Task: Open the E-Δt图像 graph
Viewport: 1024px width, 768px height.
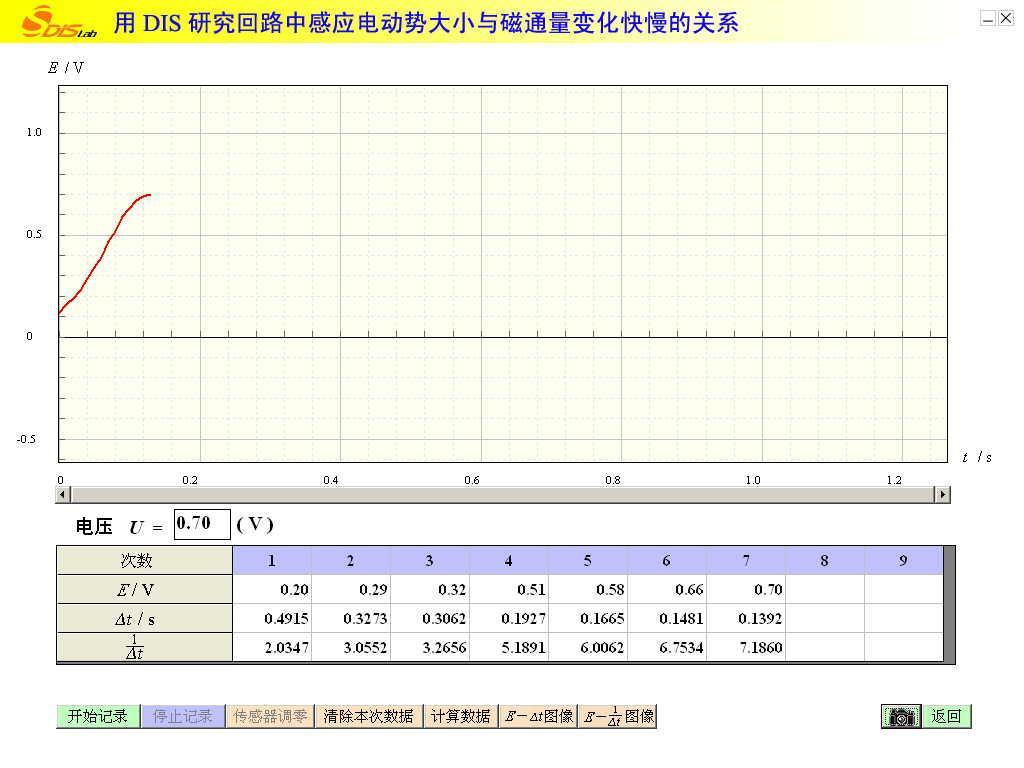Action: [539, 716]
